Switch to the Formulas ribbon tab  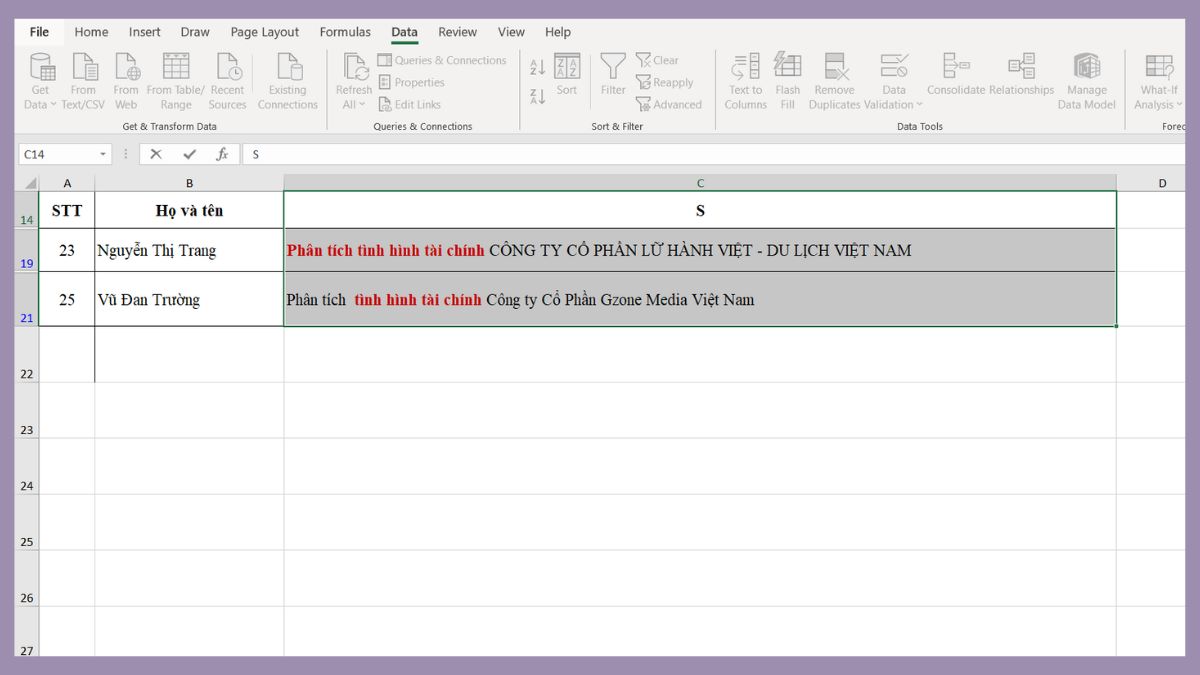(345, 31)
